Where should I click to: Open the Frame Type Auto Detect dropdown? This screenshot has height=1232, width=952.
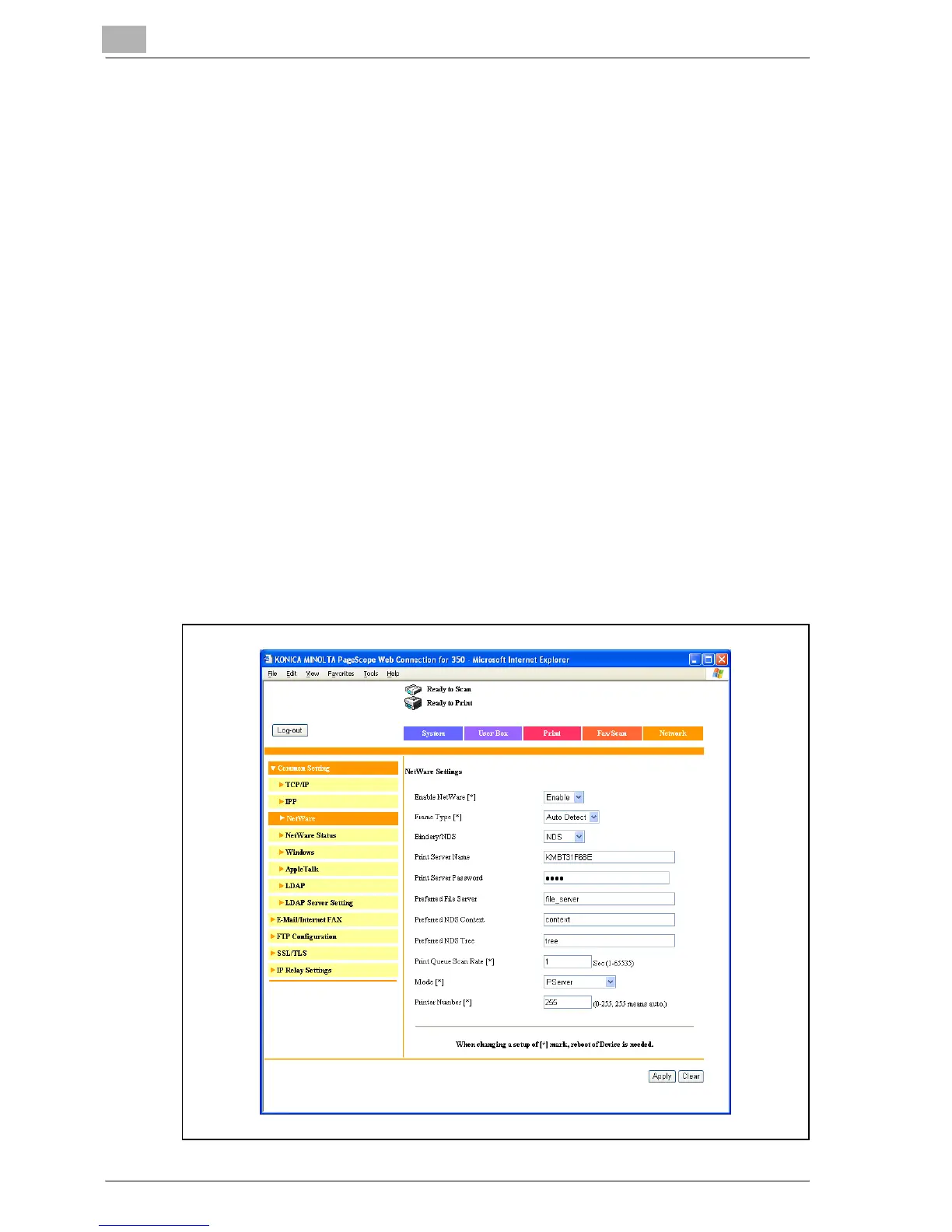[x=572, y=817]
